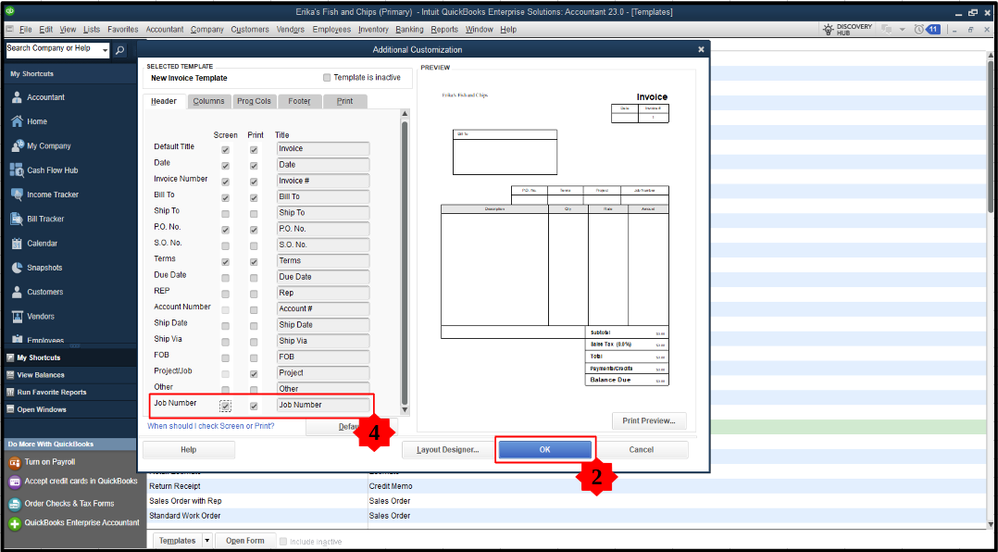Click the Cancel button
The height and width of the screenshot is (552, 998).
point(641,449)
